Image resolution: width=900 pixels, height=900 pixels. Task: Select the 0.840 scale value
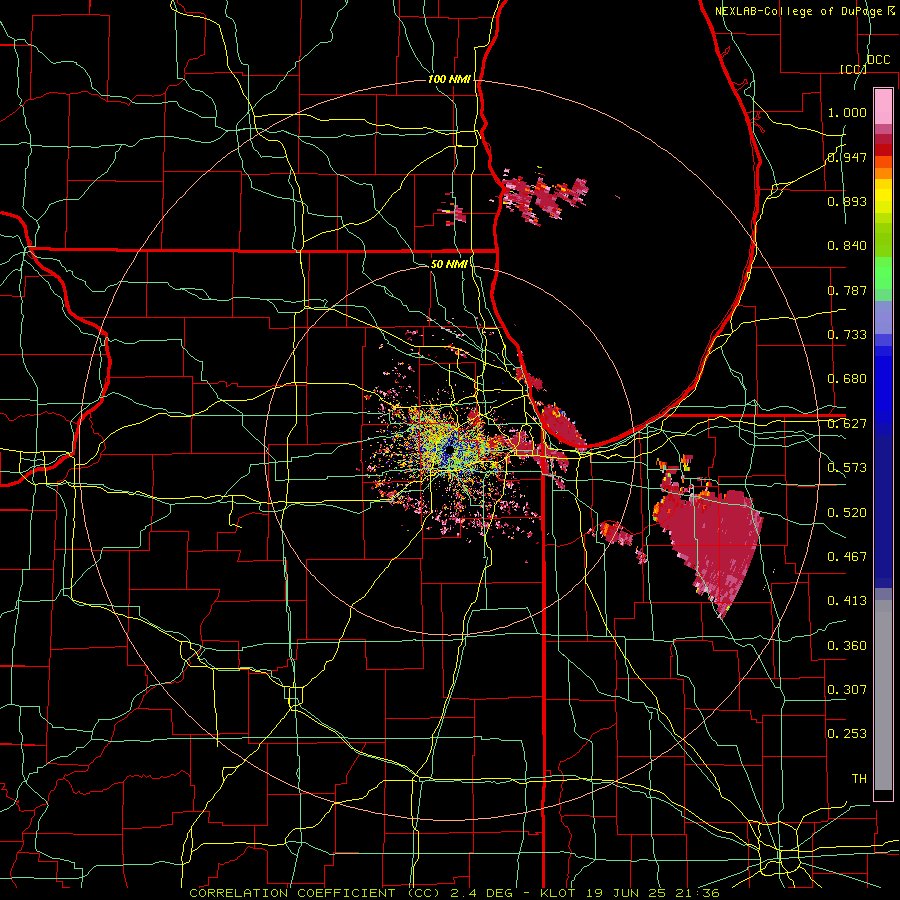[x=847, y=246]
